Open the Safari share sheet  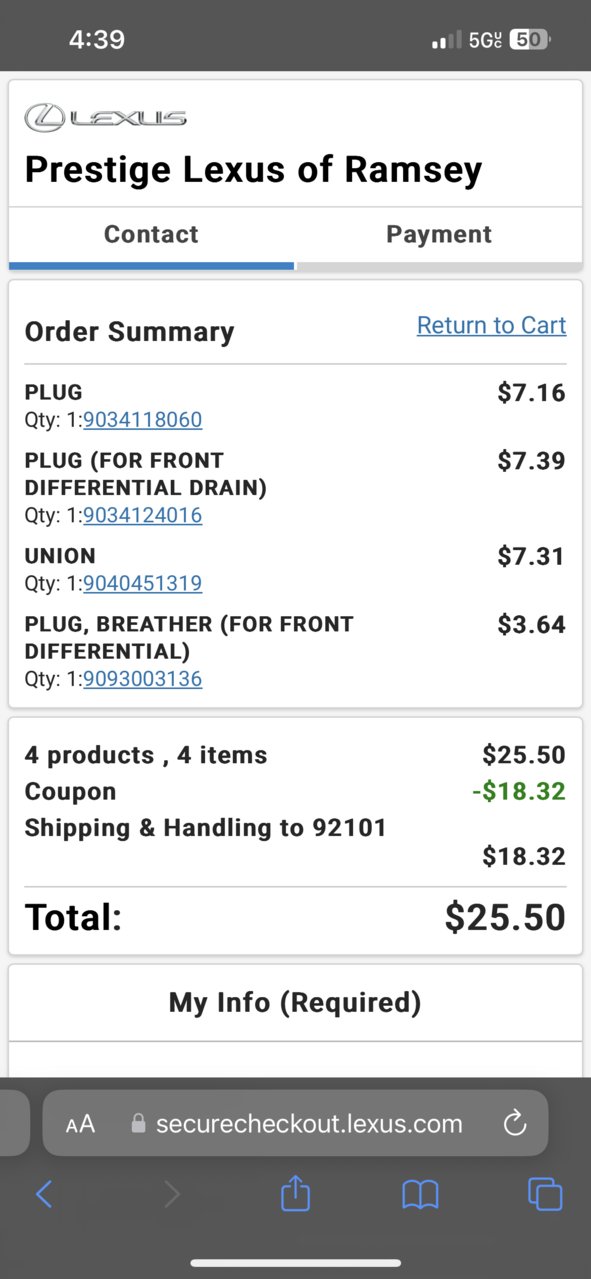click(295, 1192)
